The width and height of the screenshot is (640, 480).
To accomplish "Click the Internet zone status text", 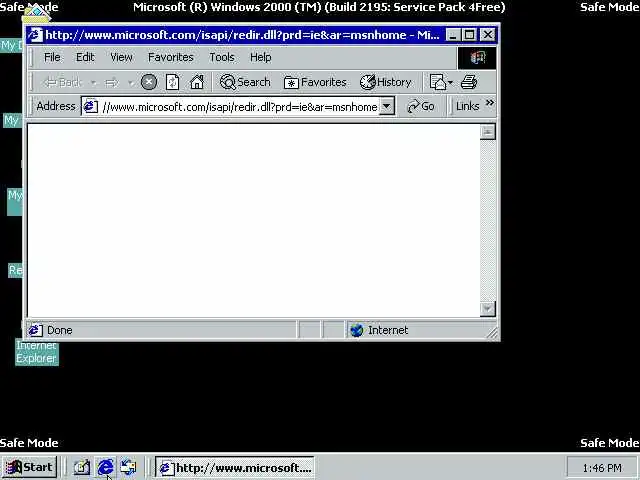I will tap(388, 330).
